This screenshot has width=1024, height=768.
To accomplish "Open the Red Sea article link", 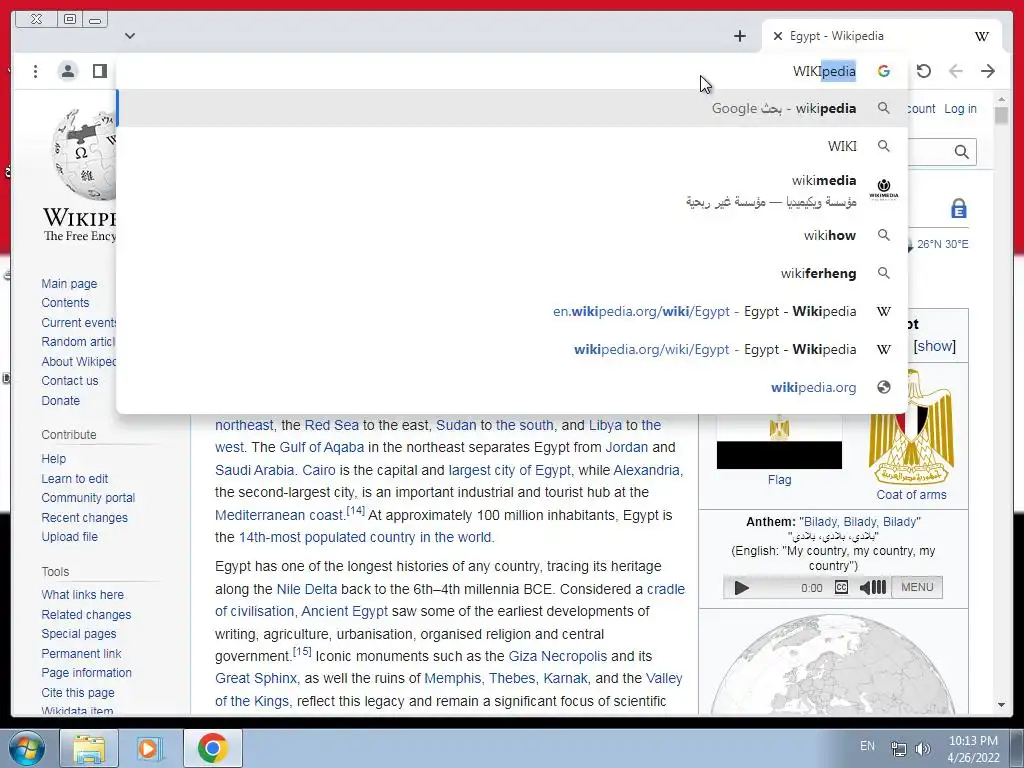I will click(332, 425).
